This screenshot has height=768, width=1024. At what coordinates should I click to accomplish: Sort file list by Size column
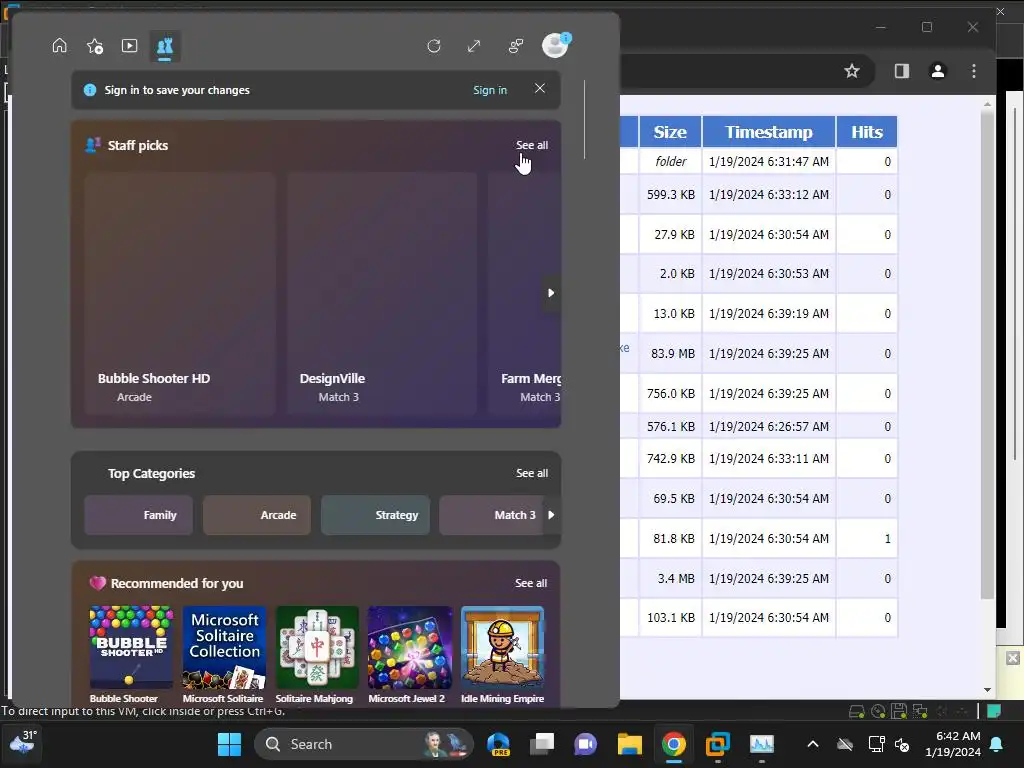point(670,132)
